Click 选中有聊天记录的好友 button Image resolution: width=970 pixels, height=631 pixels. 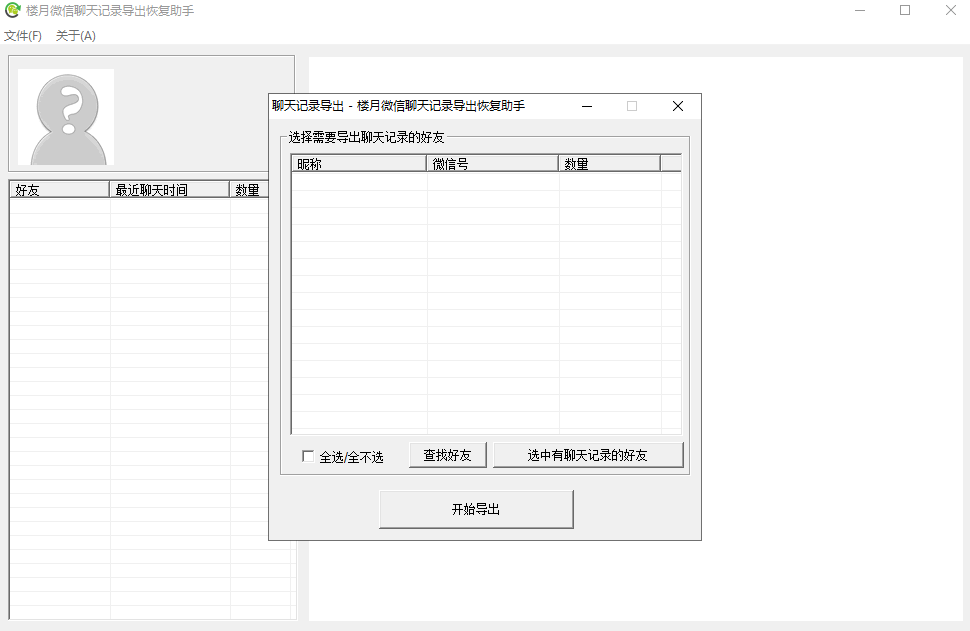pyautogui.click(x=588, y=455)
